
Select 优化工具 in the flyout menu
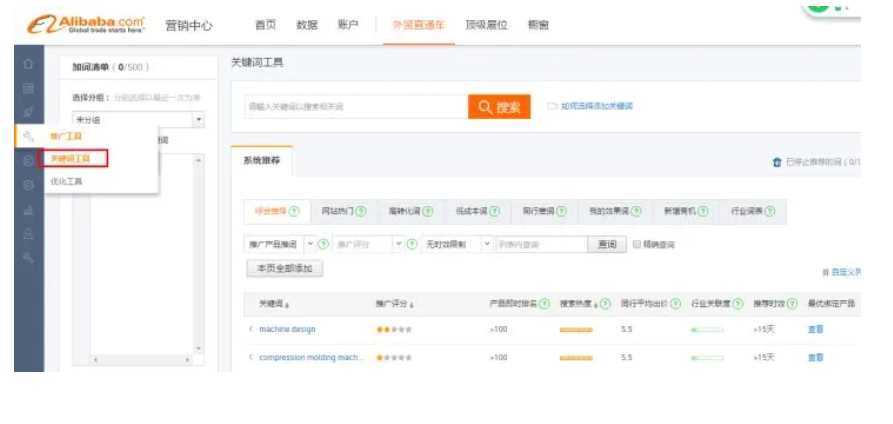coord(66,181)
